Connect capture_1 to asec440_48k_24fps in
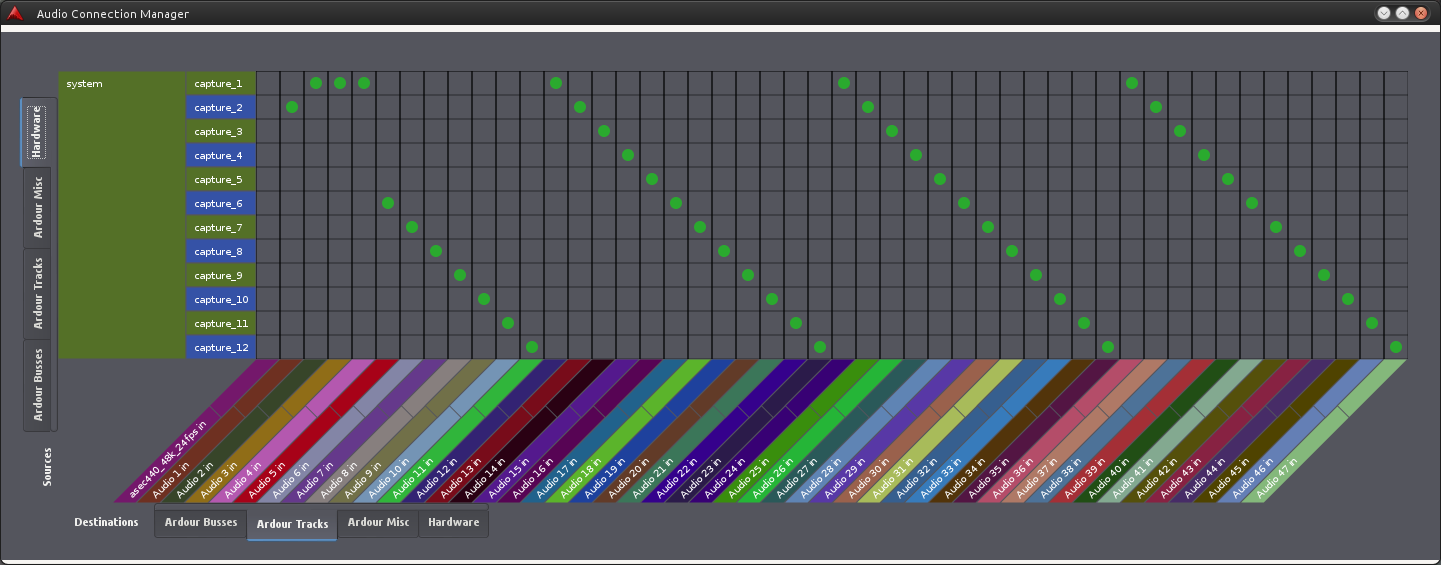This screenshot has width=1441, height=565. point(268,83)
